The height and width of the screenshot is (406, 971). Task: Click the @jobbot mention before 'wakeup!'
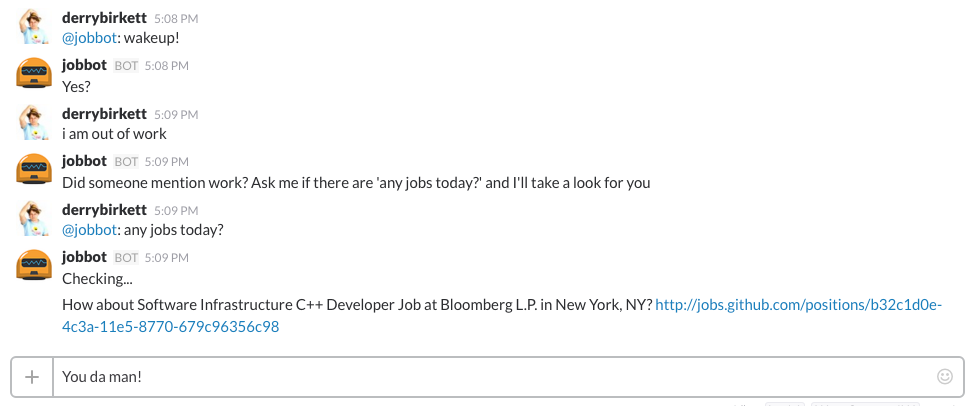coord(89,38)
